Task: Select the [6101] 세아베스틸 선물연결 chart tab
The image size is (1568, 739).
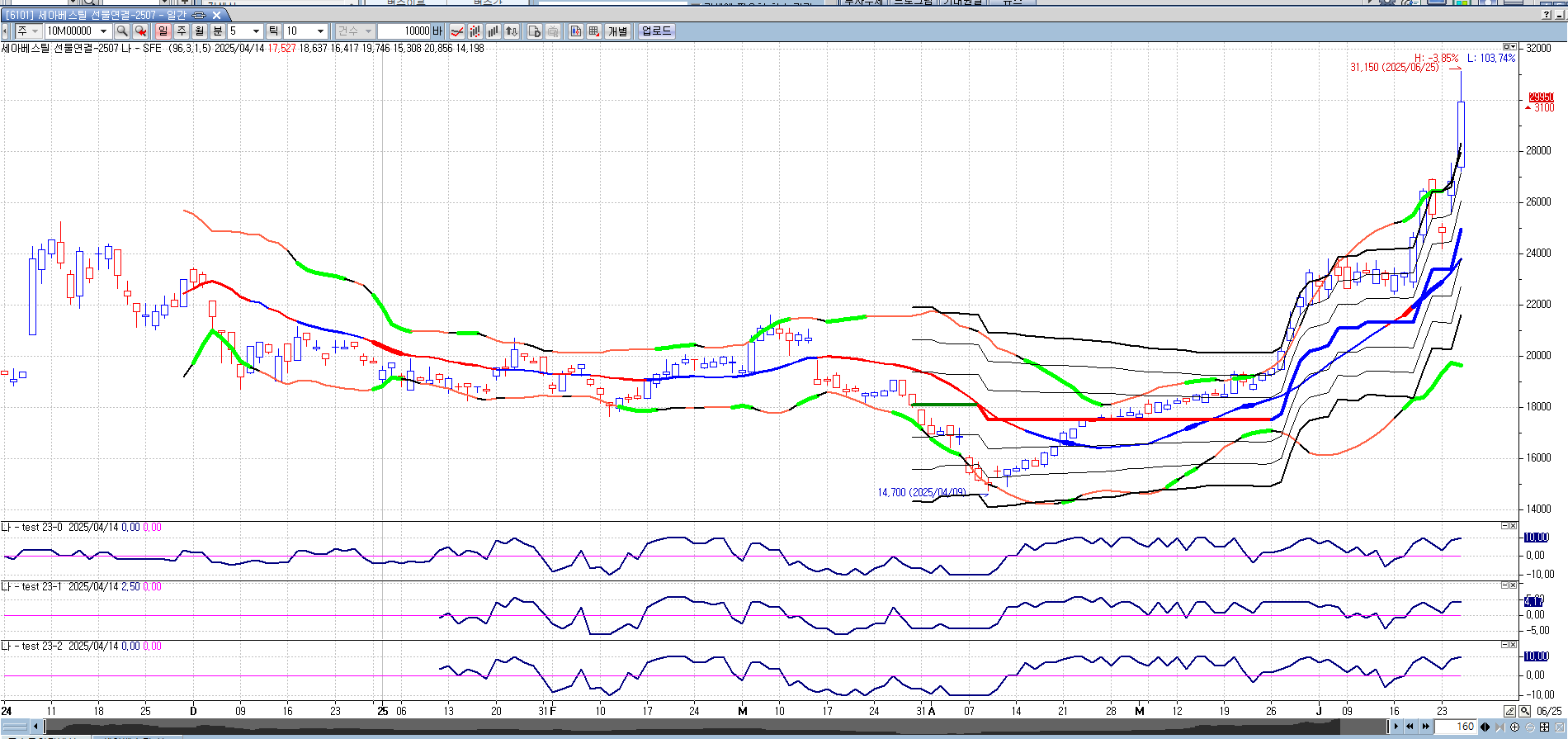Action: pyautogui.click(x=95, y=15)
